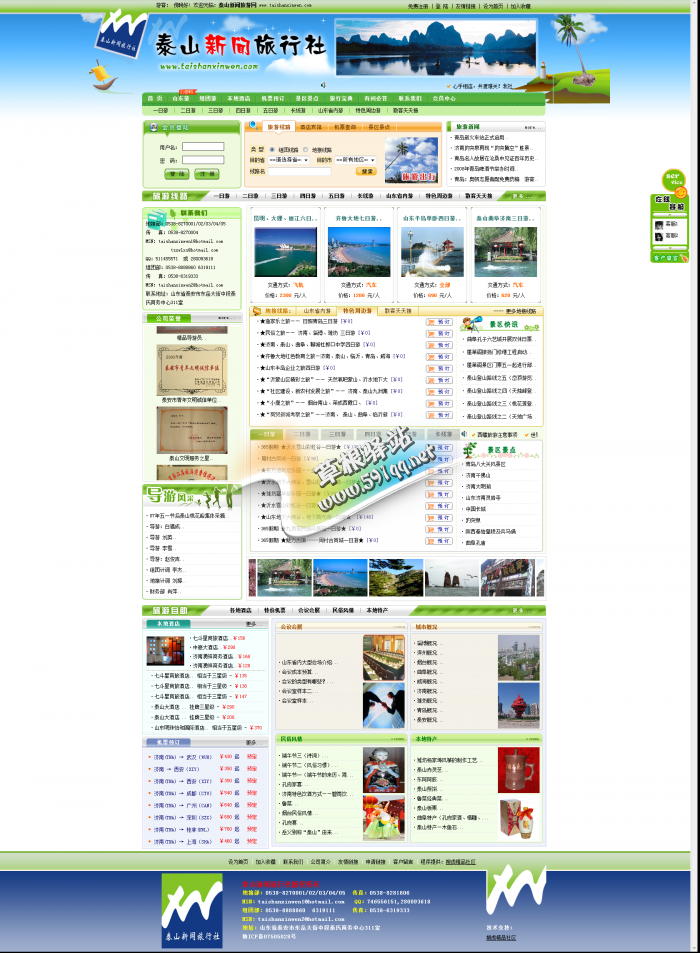Screen dimensions: 700x953
Task: Open 山东游 in the main navigation
Action: (x=180, y=98)
